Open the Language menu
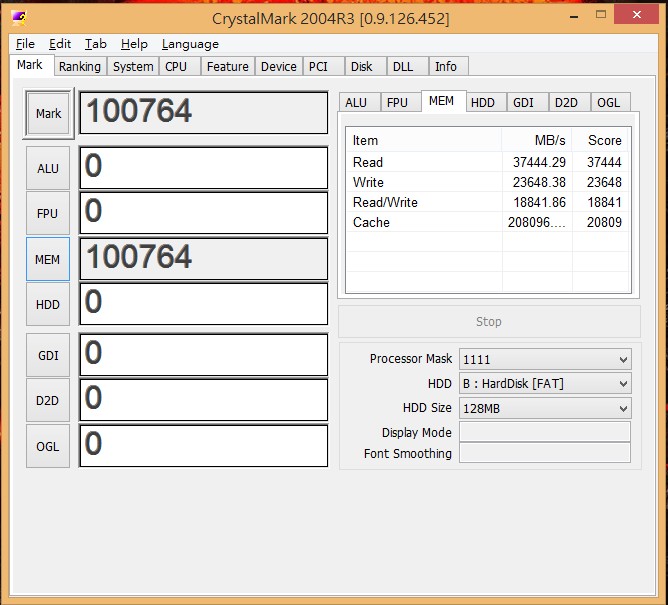This screenshot has height=605, width=668. (x=190, y=44)
